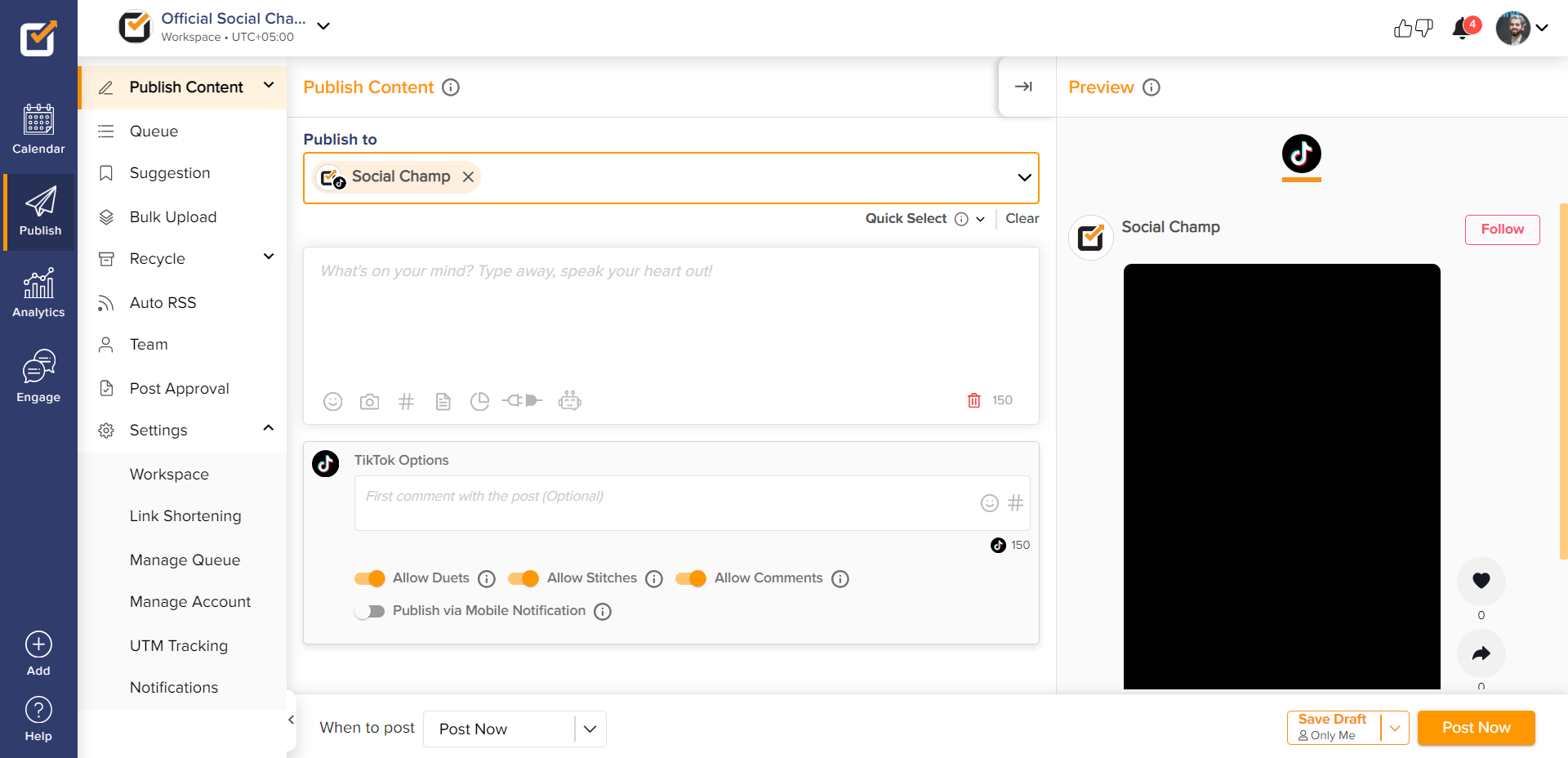The image size is (1568, 758).
Task: Click in the post content text area
Action: (x=670, y=319)
